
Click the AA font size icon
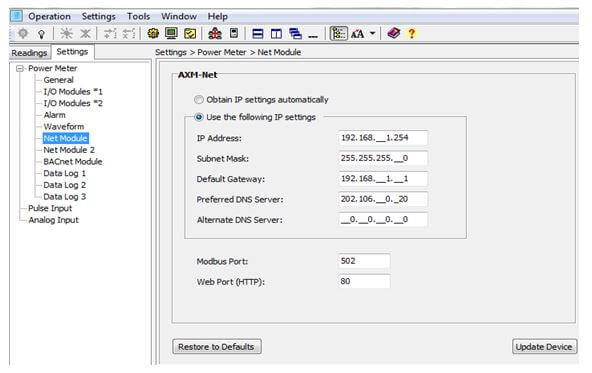pyautogui.click(x=358, y=34)
